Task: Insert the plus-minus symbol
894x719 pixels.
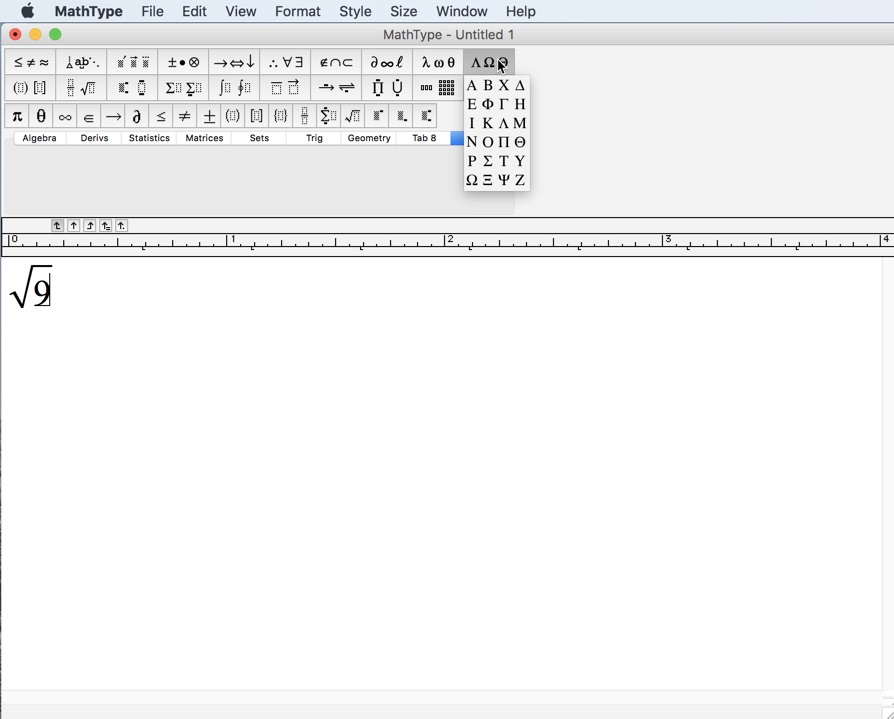Action: click(208, 115)
